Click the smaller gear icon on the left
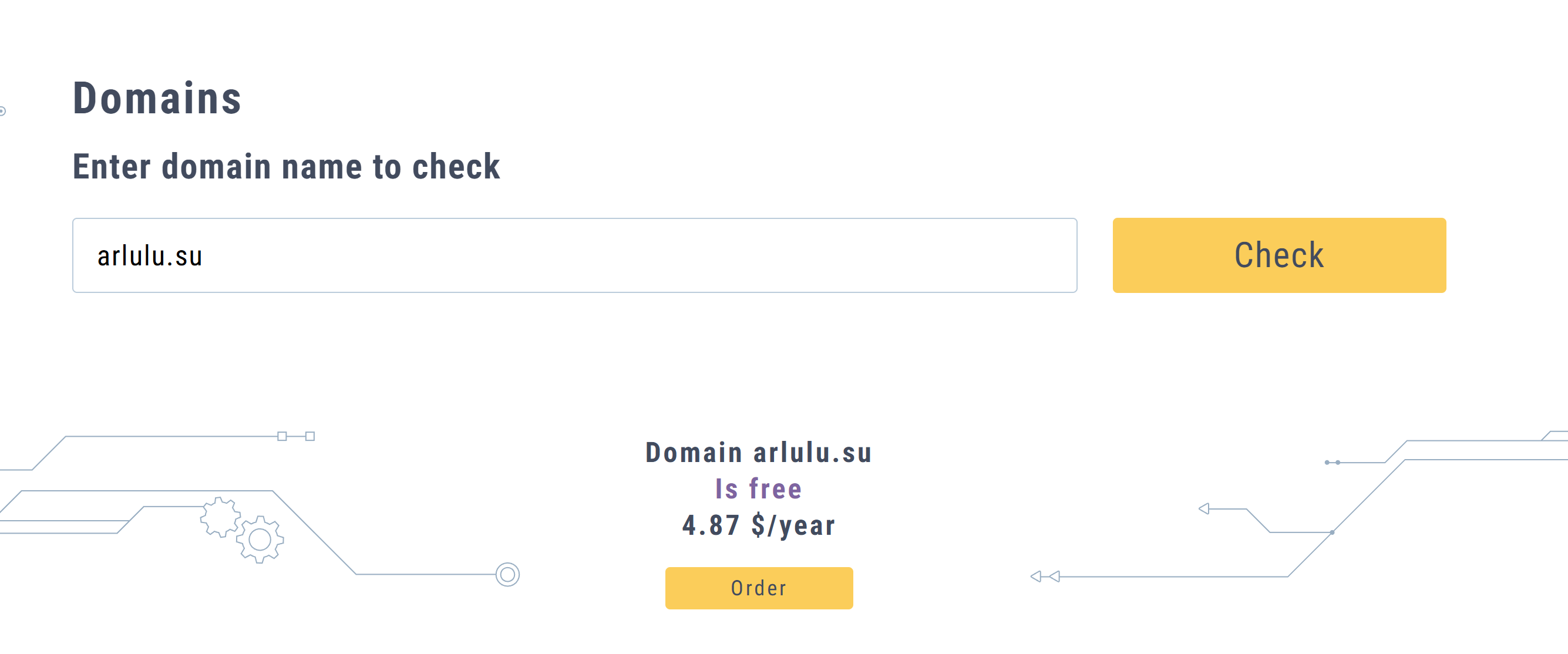1568x654 pixels. pyautogui.click(x=220, y=517)
